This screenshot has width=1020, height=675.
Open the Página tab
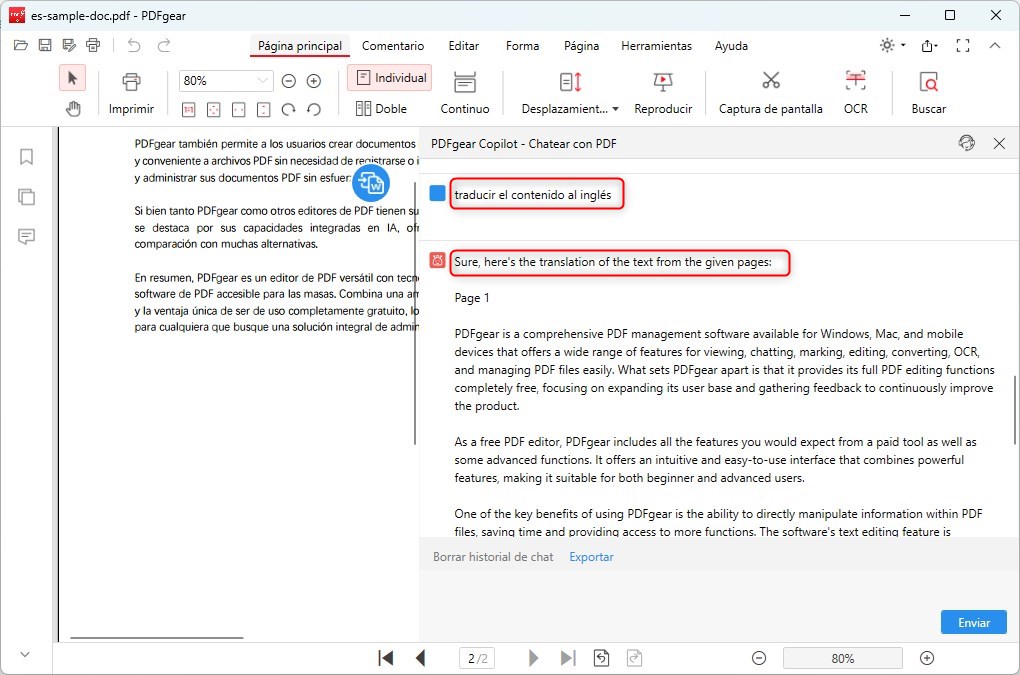coord(581,46)
